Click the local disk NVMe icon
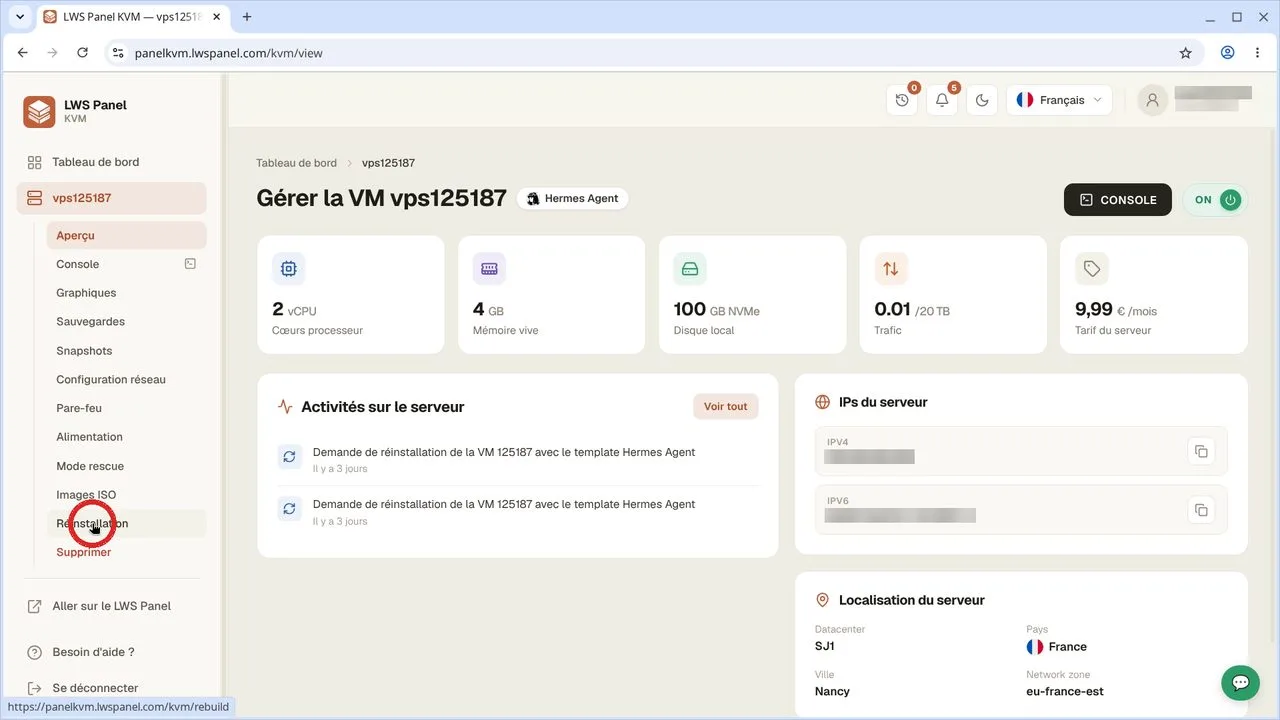This screenshot has width=1280, height=720. [690, 268]
